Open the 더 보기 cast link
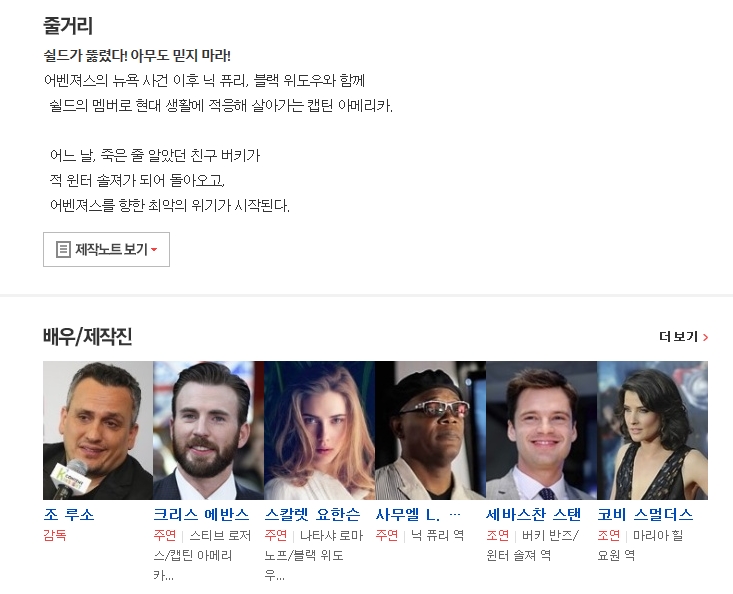Image resolution: width=733 pixels, height=594 pixels. [683, 337]
